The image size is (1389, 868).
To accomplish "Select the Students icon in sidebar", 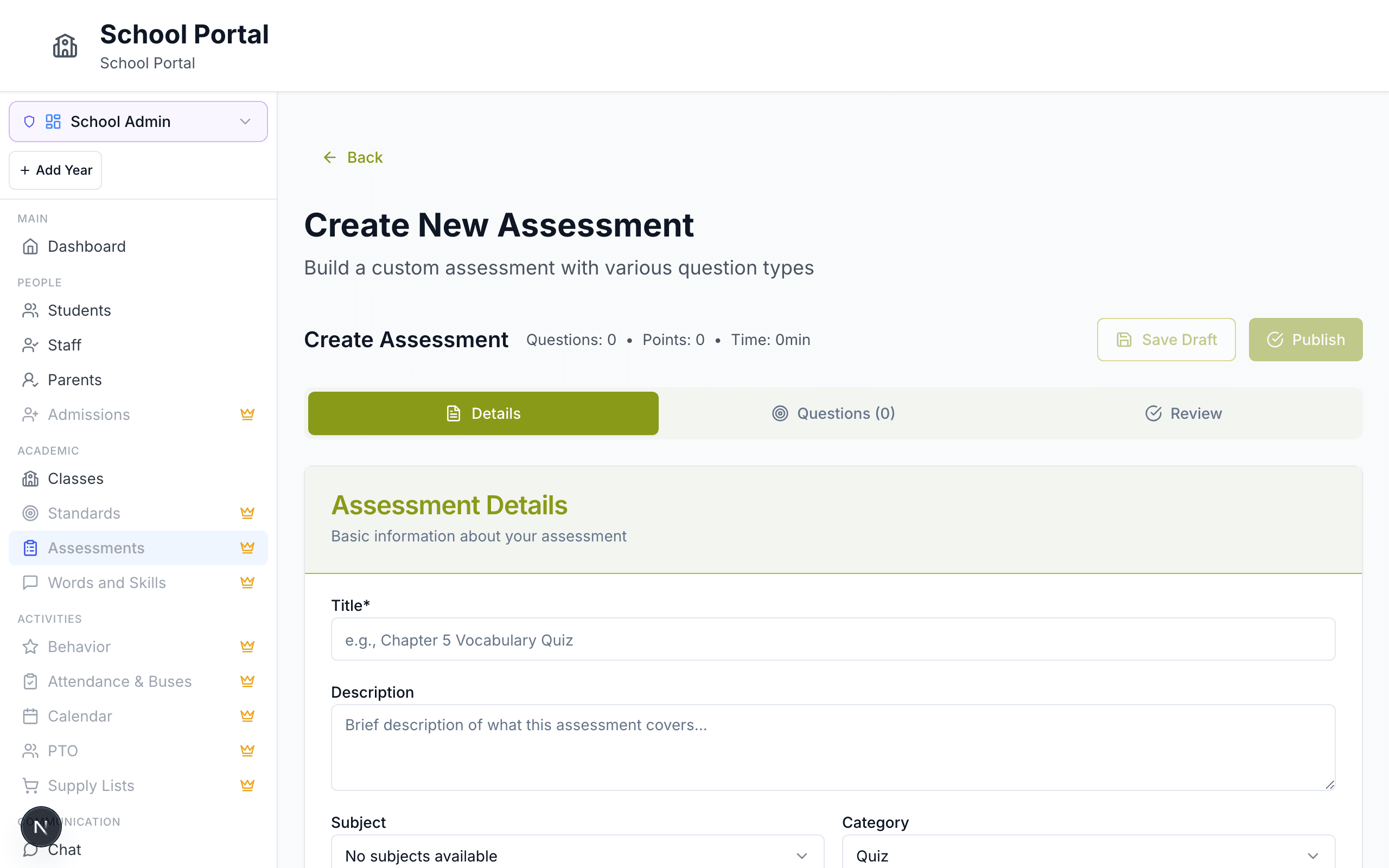I will [30, 310].
